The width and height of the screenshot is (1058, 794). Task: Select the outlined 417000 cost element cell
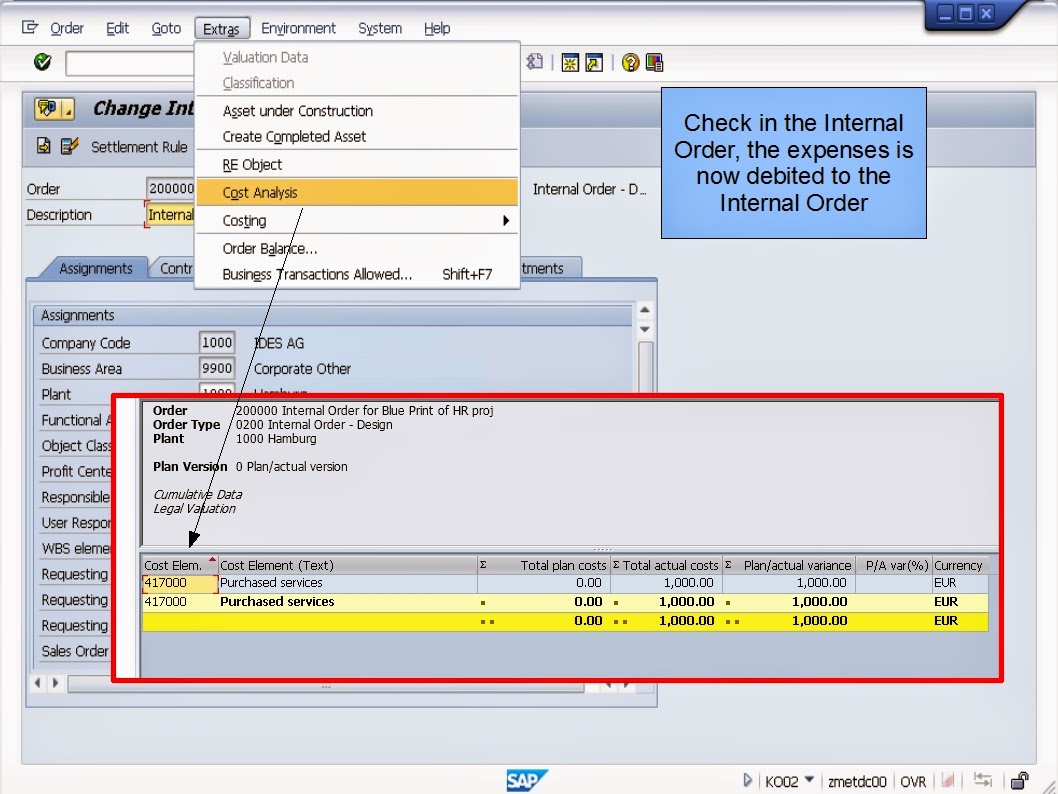coord(180,583)
